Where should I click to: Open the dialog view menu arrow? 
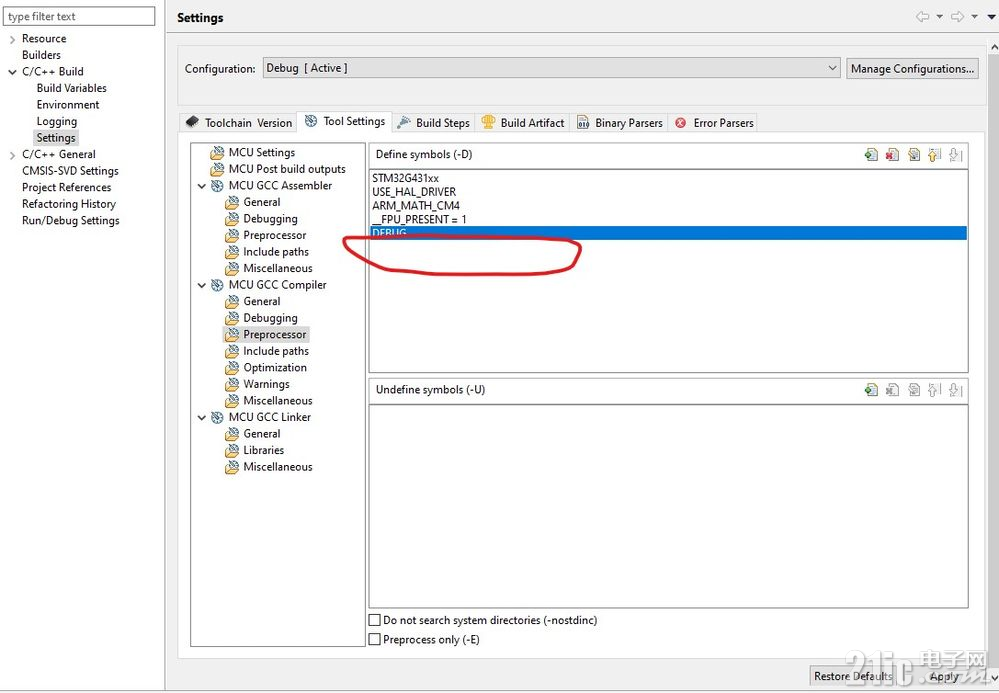[991, 17]
